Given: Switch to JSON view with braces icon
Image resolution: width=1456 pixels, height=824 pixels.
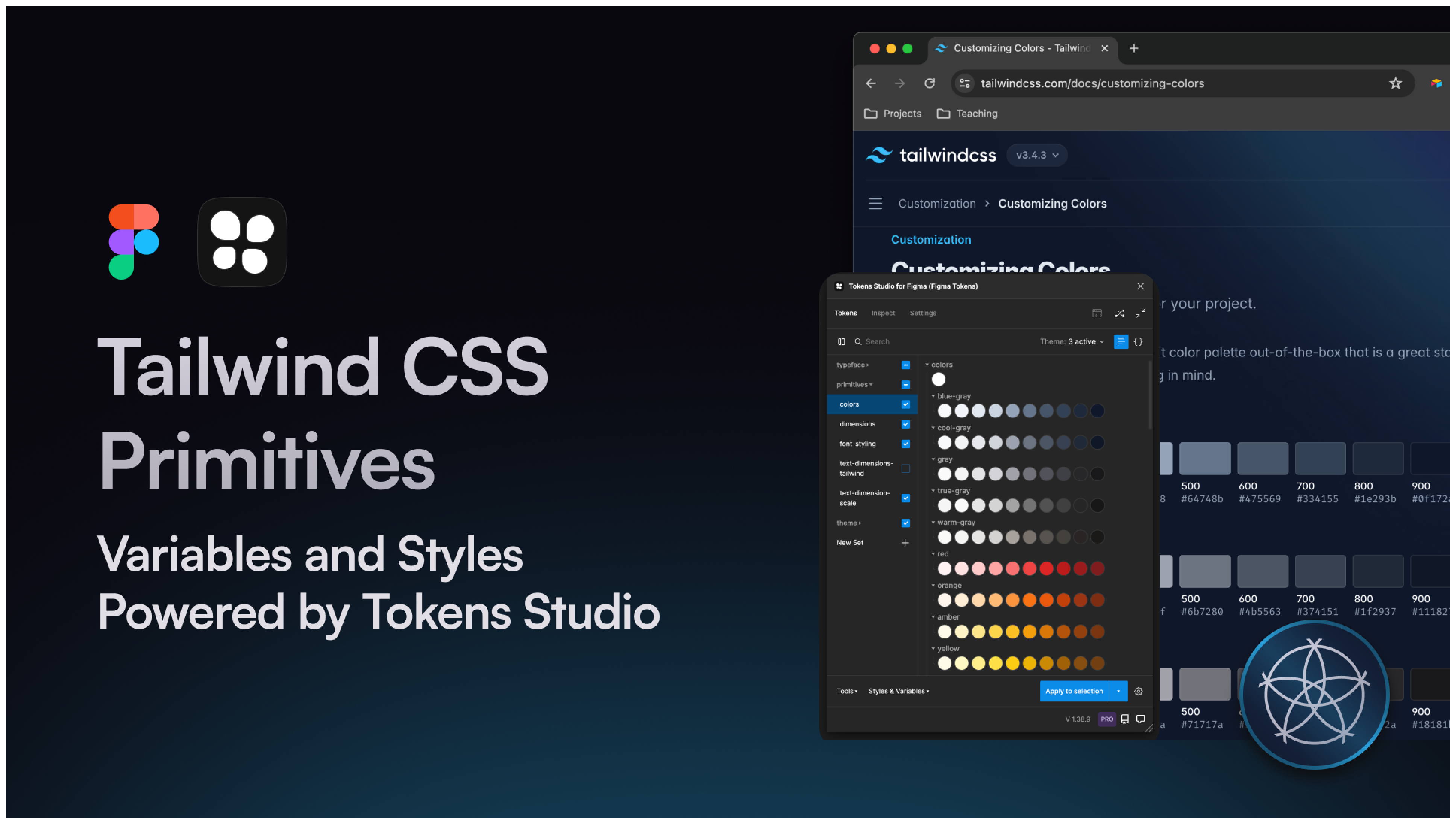Looking at the screenshot, I should click(1138, 342).
